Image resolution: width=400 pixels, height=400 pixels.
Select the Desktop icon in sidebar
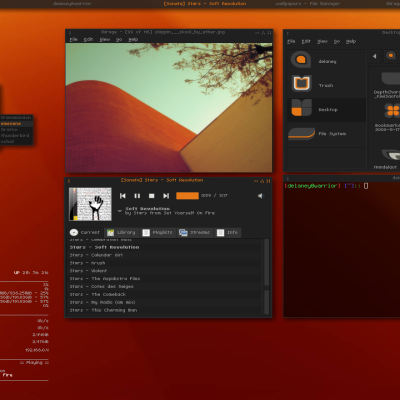(301, 108)
